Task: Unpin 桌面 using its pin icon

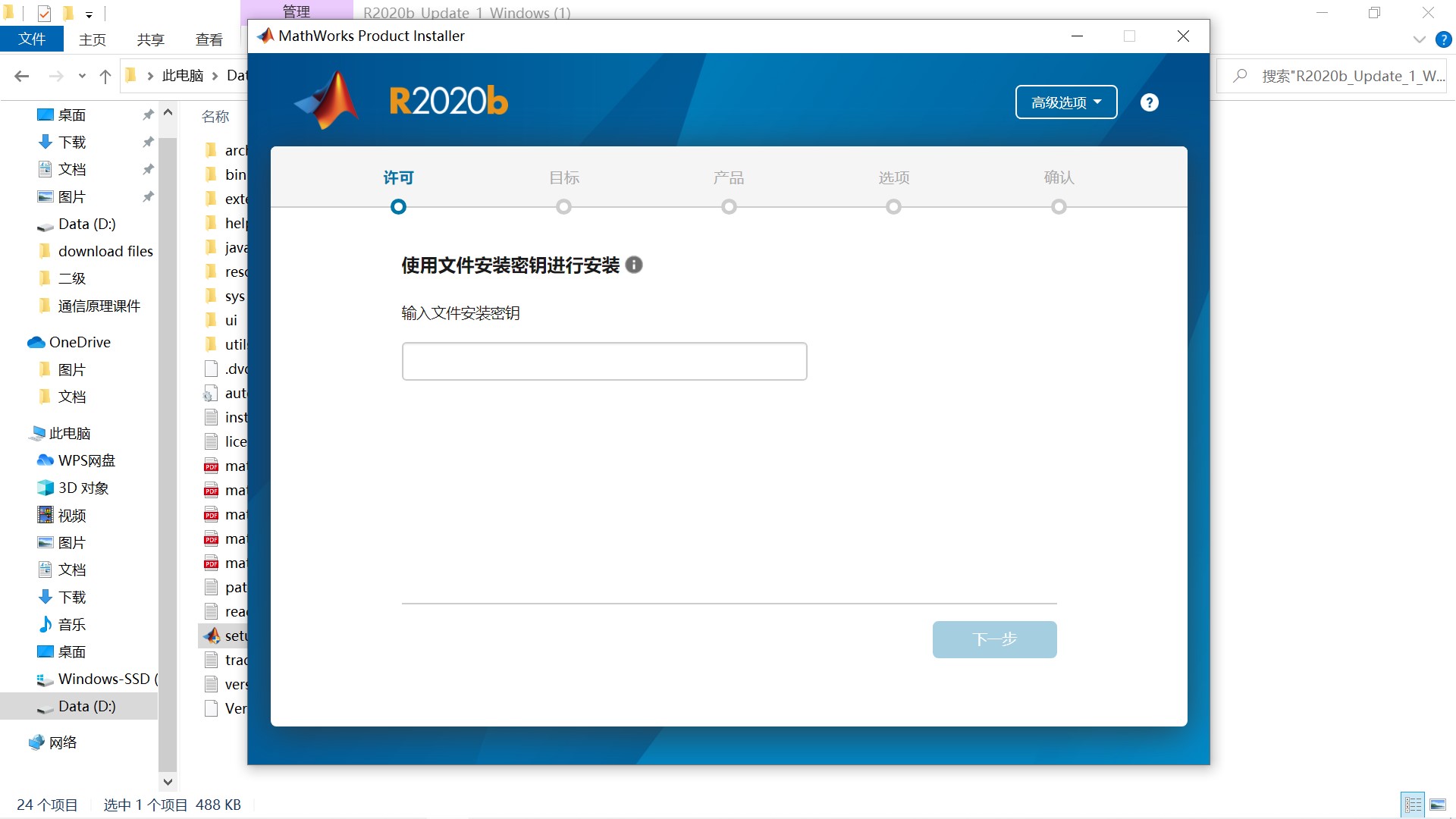Action: 148,115
